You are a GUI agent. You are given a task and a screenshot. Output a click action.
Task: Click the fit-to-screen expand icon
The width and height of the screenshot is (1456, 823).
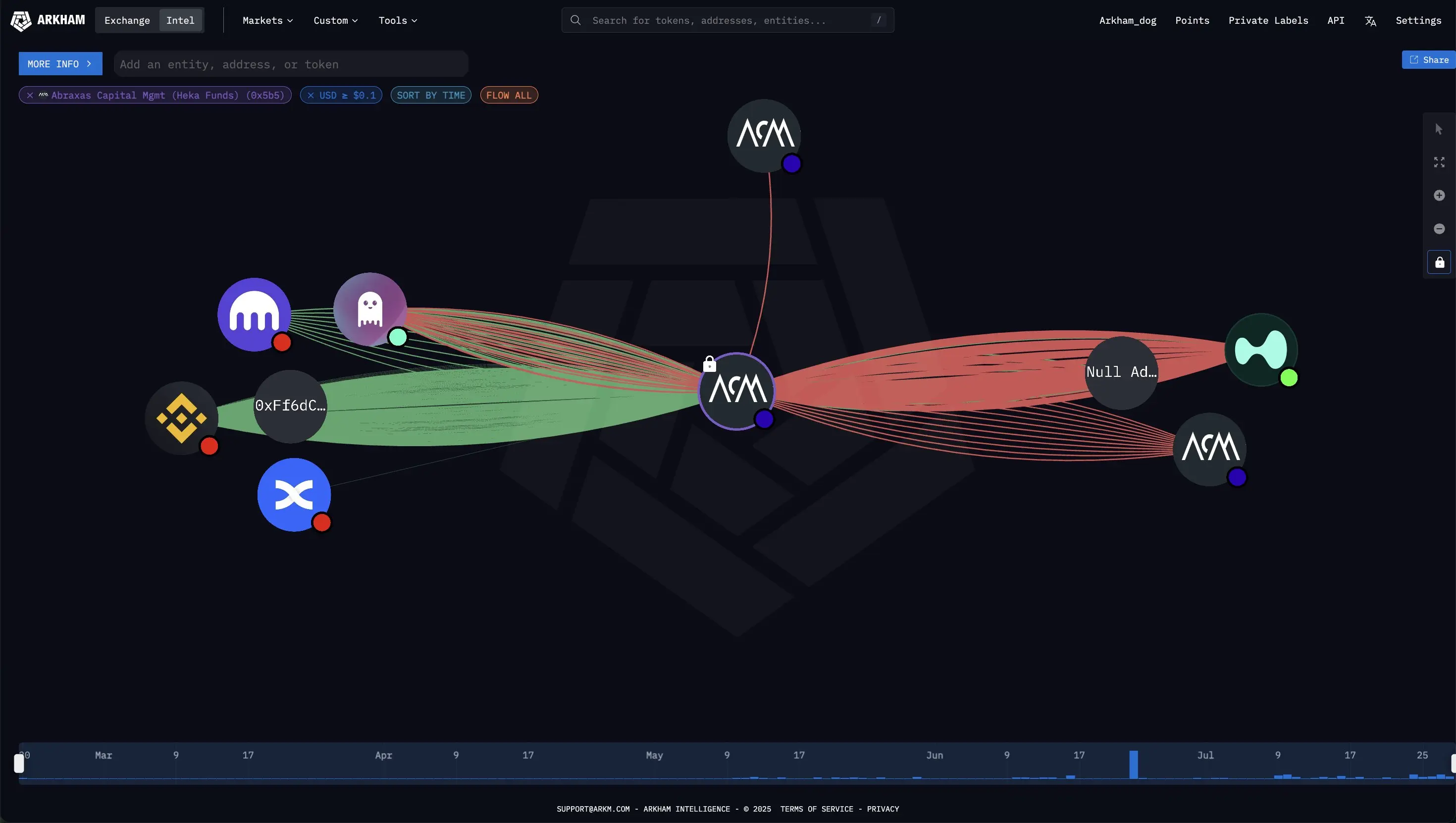pyautogui.click(x=1439, y=162)
